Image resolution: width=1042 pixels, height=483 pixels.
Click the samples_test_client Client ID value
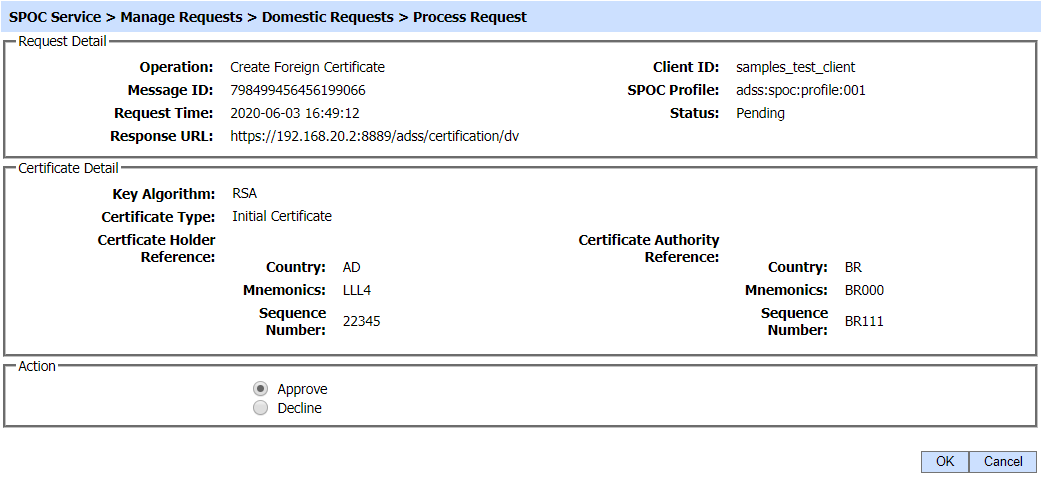pyautogui.click(x=795, y=67)
